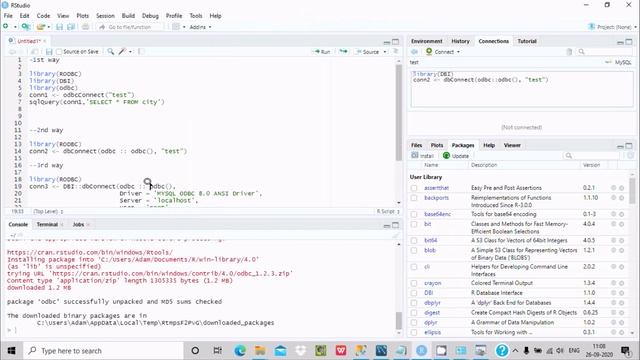Click the Windows Start button
The image size is (640, 360).
click(x=11, y=351)
